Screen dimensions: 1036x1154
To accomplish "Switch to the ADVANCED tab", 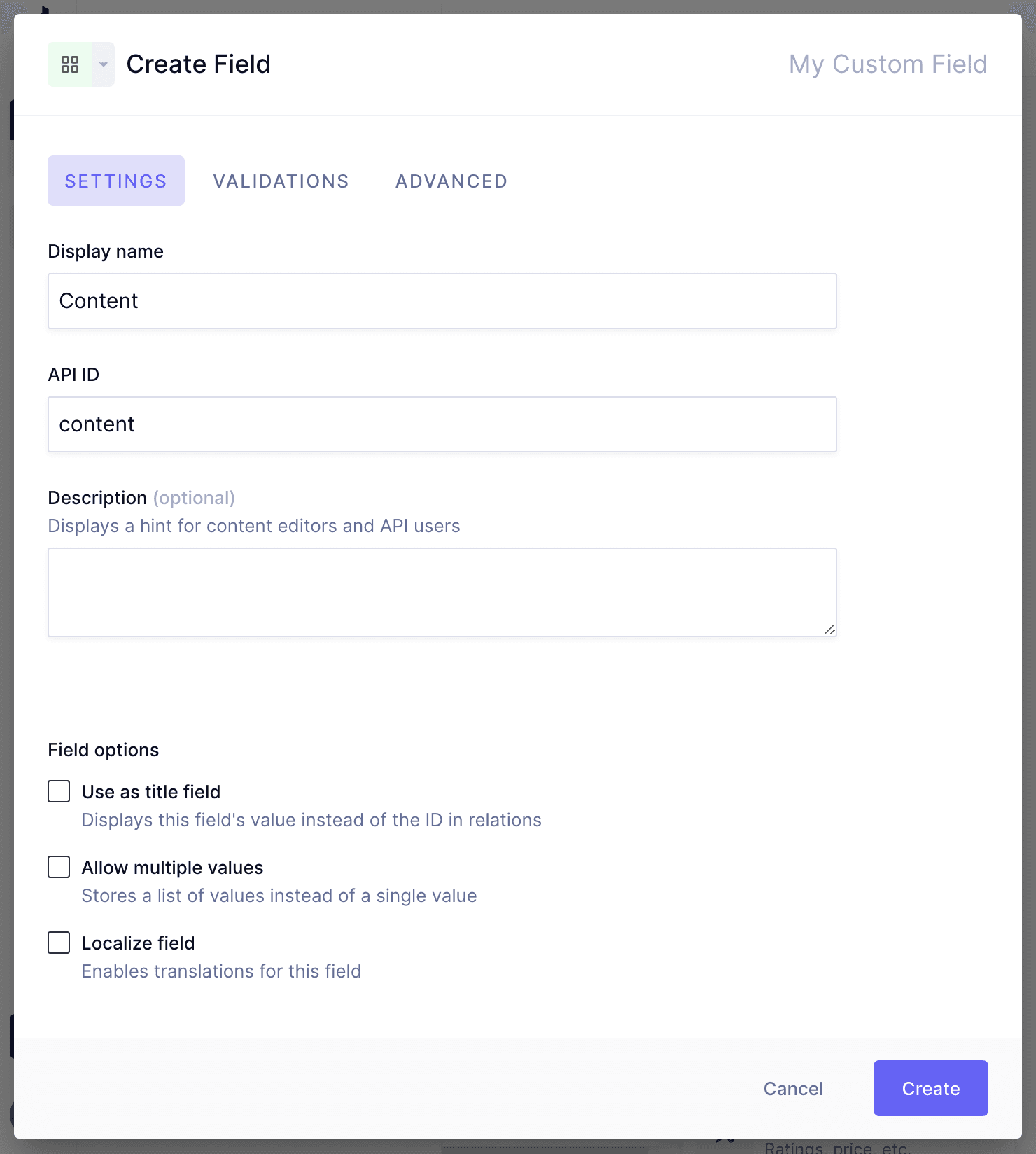I will point(451,181).
